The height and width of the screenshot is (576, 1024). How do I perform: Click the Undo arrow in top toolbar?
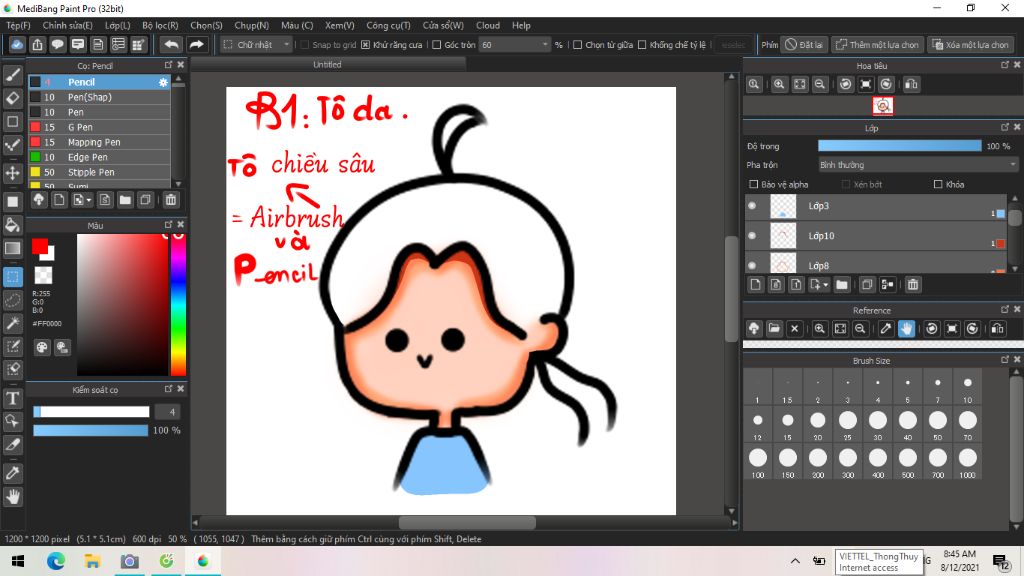(x=171, y=44)
